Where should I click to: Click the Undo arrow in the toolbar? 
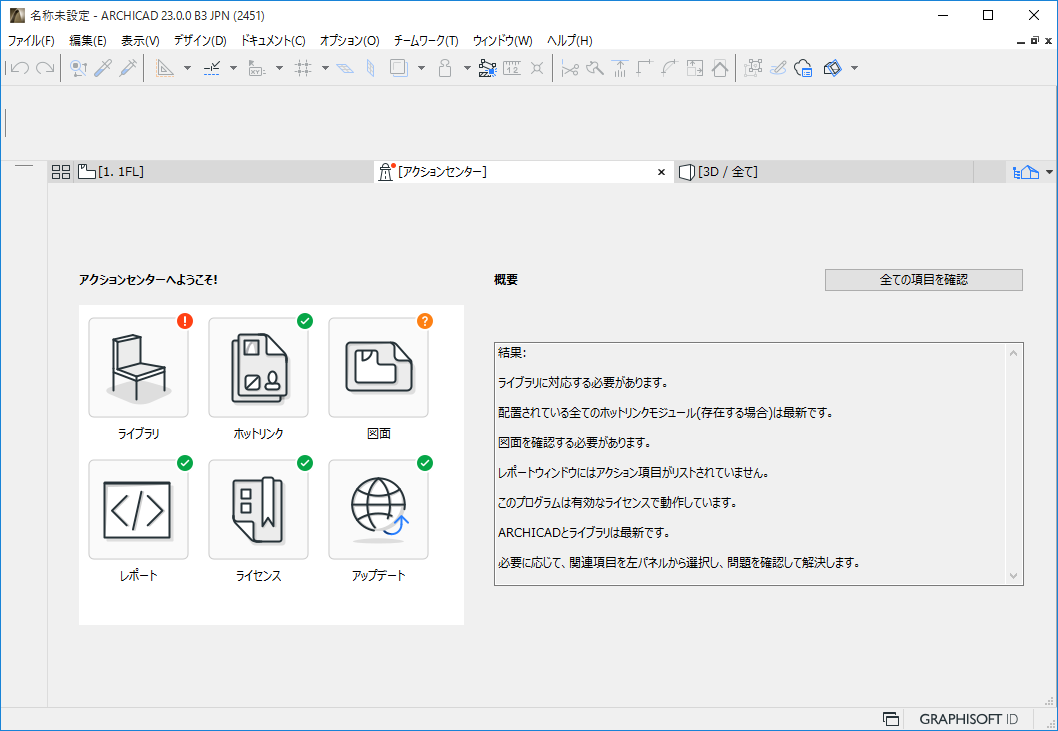click(20, 68)
